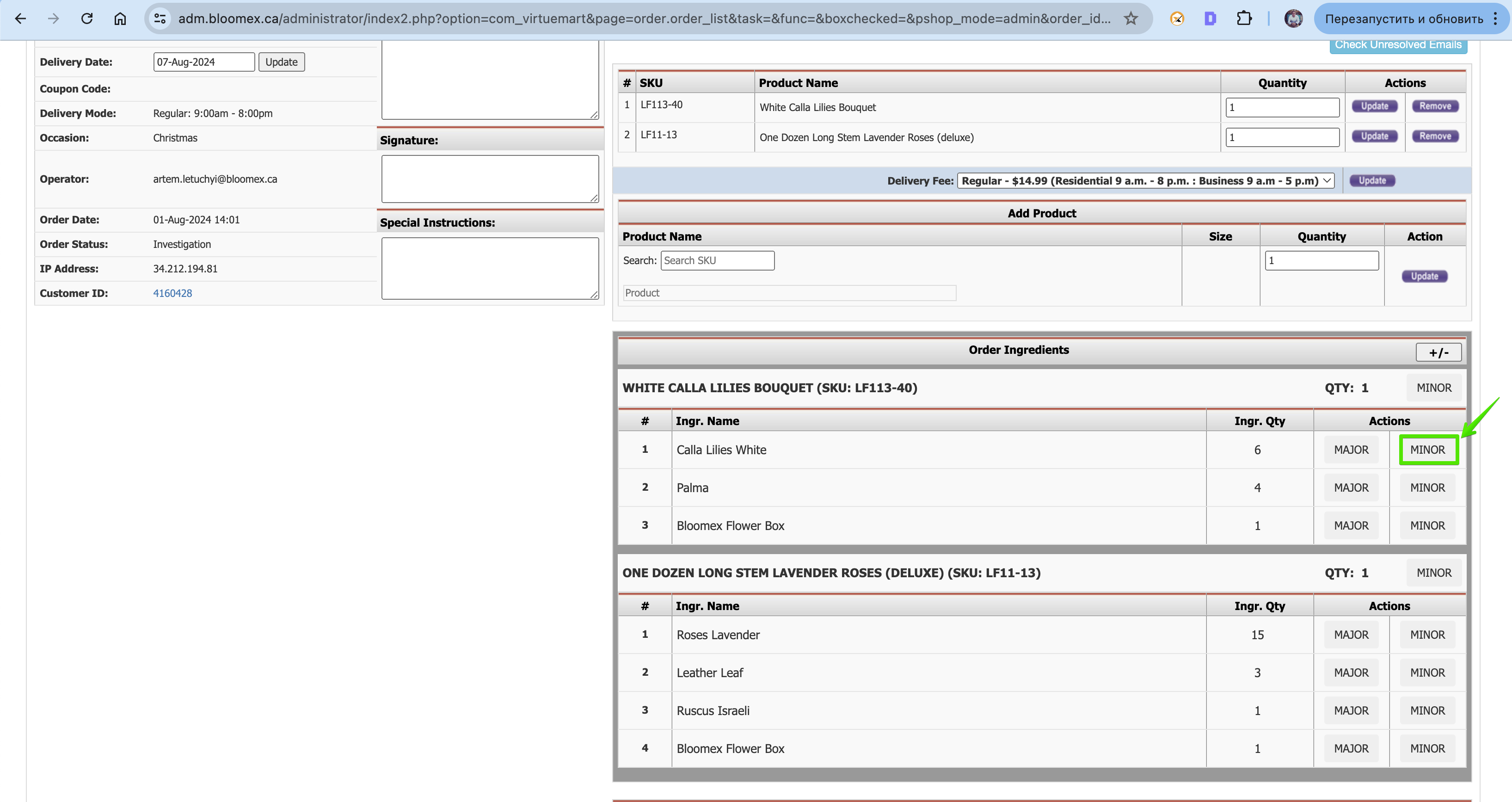Open the site information icon in address bar

160,19
